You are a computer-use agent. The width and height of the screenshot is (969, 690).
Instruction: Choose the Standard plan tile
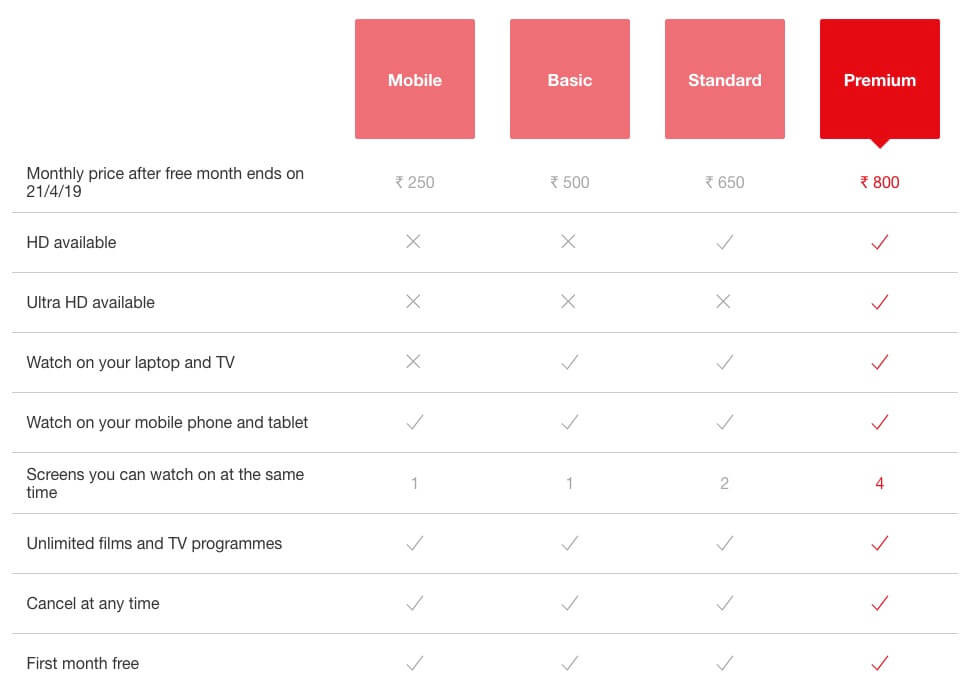725,79
